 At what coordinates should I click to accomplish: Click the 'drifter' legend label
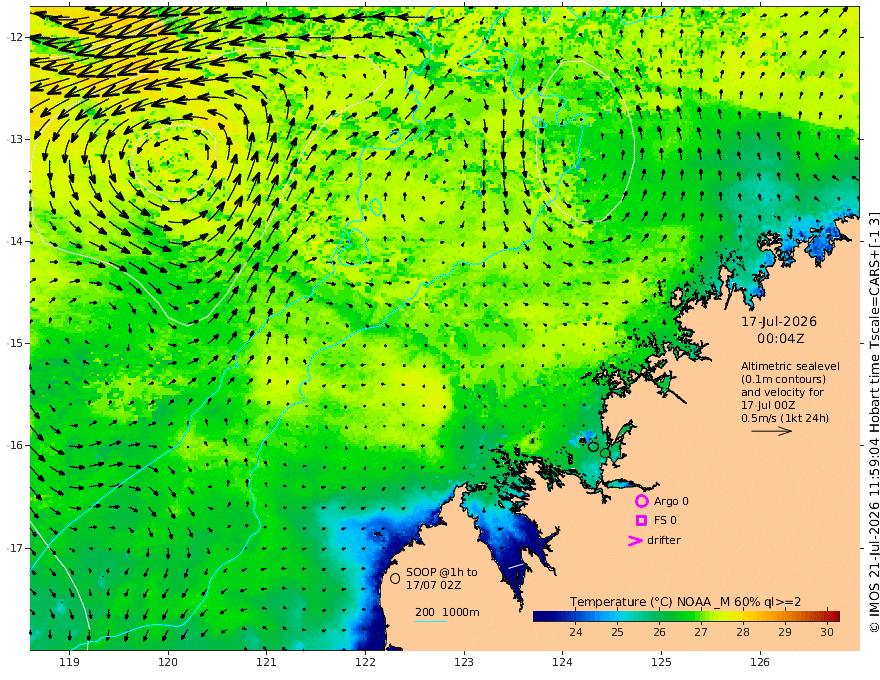click(x=664, y=540)
